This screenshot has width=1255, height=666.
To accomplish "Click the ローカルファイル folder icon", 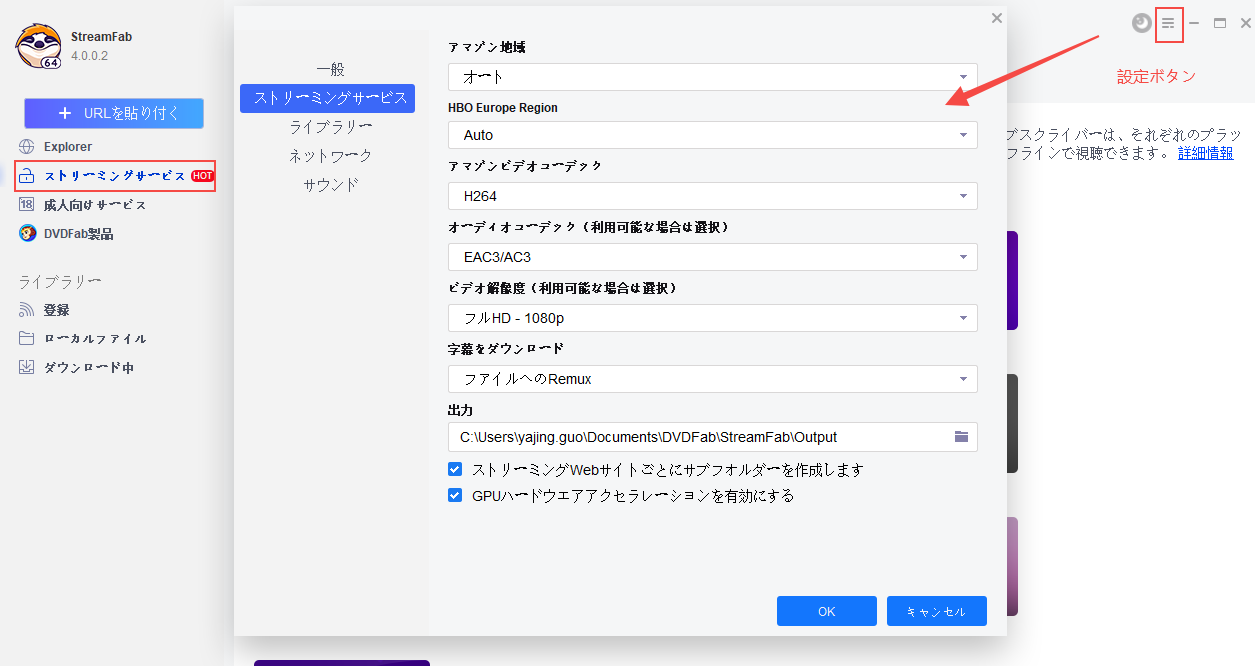I will pos(26,338).
